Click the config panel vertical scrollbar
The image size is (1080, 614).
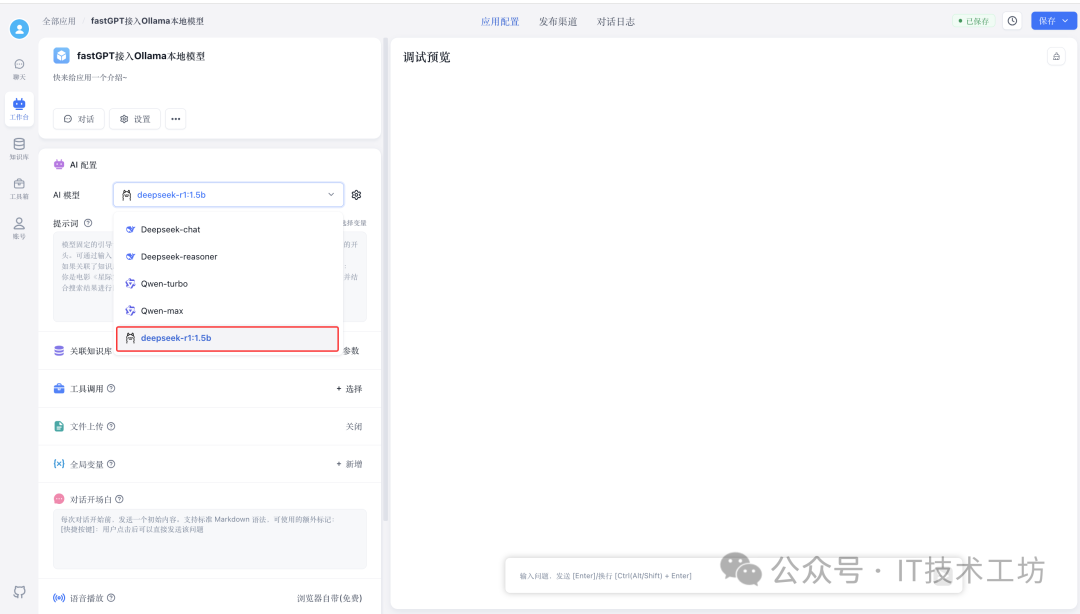tap(386, 279)
